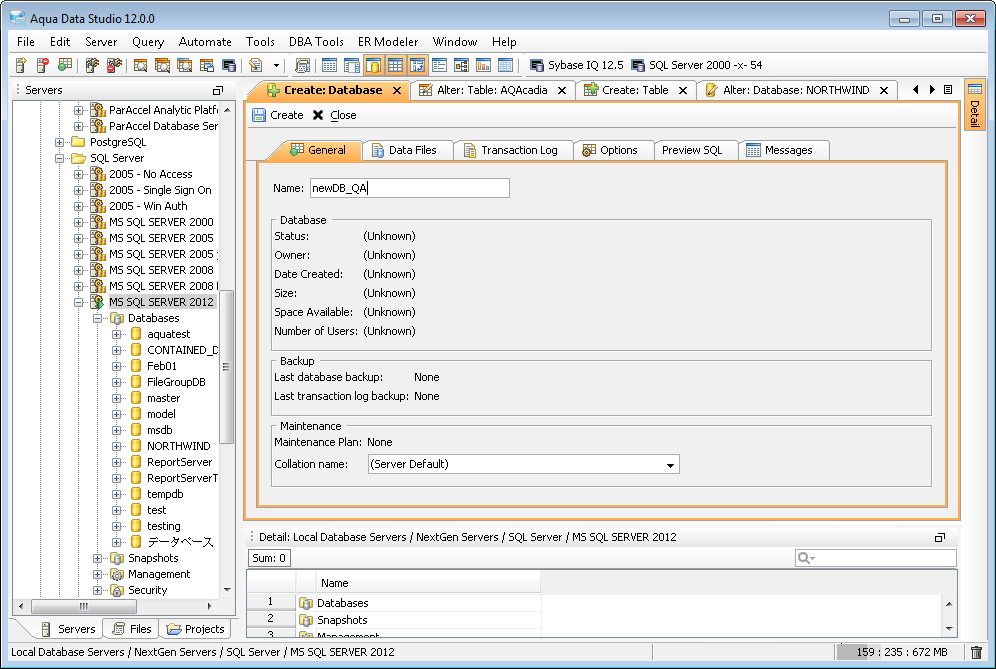
Task: Open the SQL Server 2000 toolbar shortcut
Action: pos(697,65)
